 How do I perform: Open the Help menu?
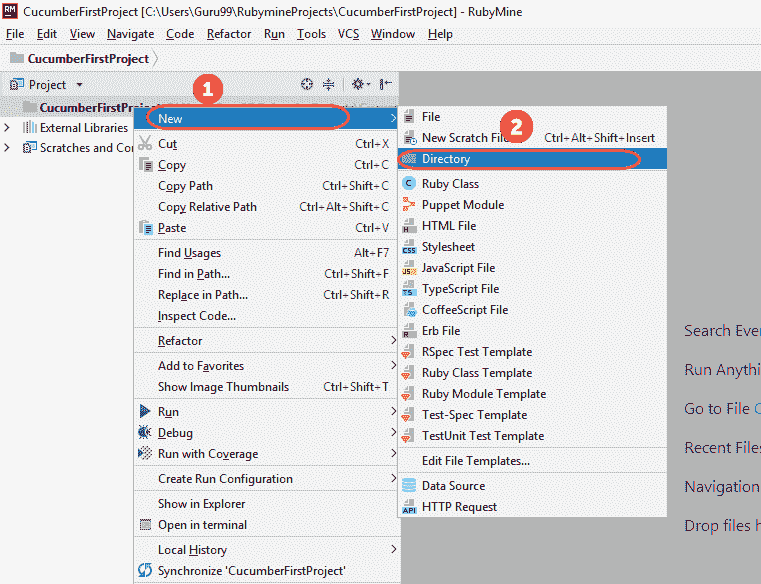click(x=440, y=34)
